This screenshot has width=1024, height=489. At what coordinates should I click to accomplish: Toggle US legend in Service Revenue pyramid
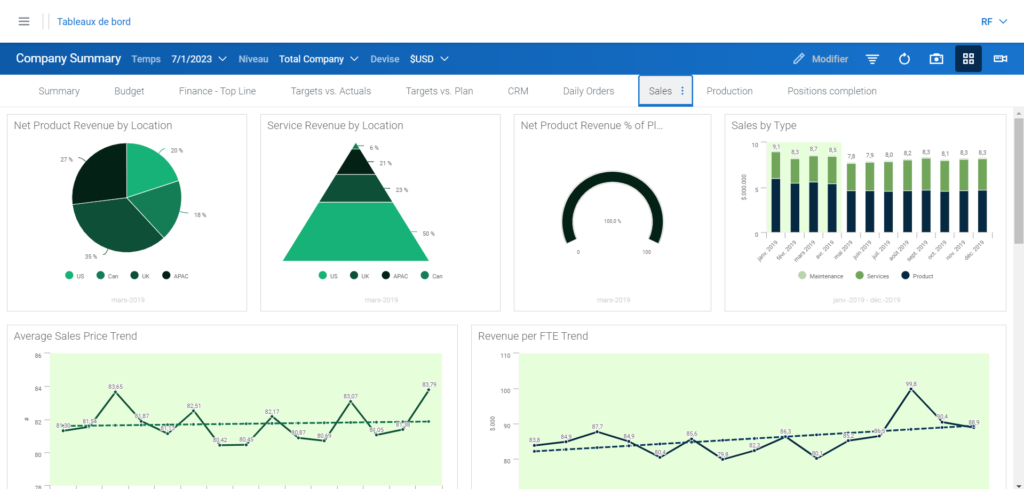328,276
